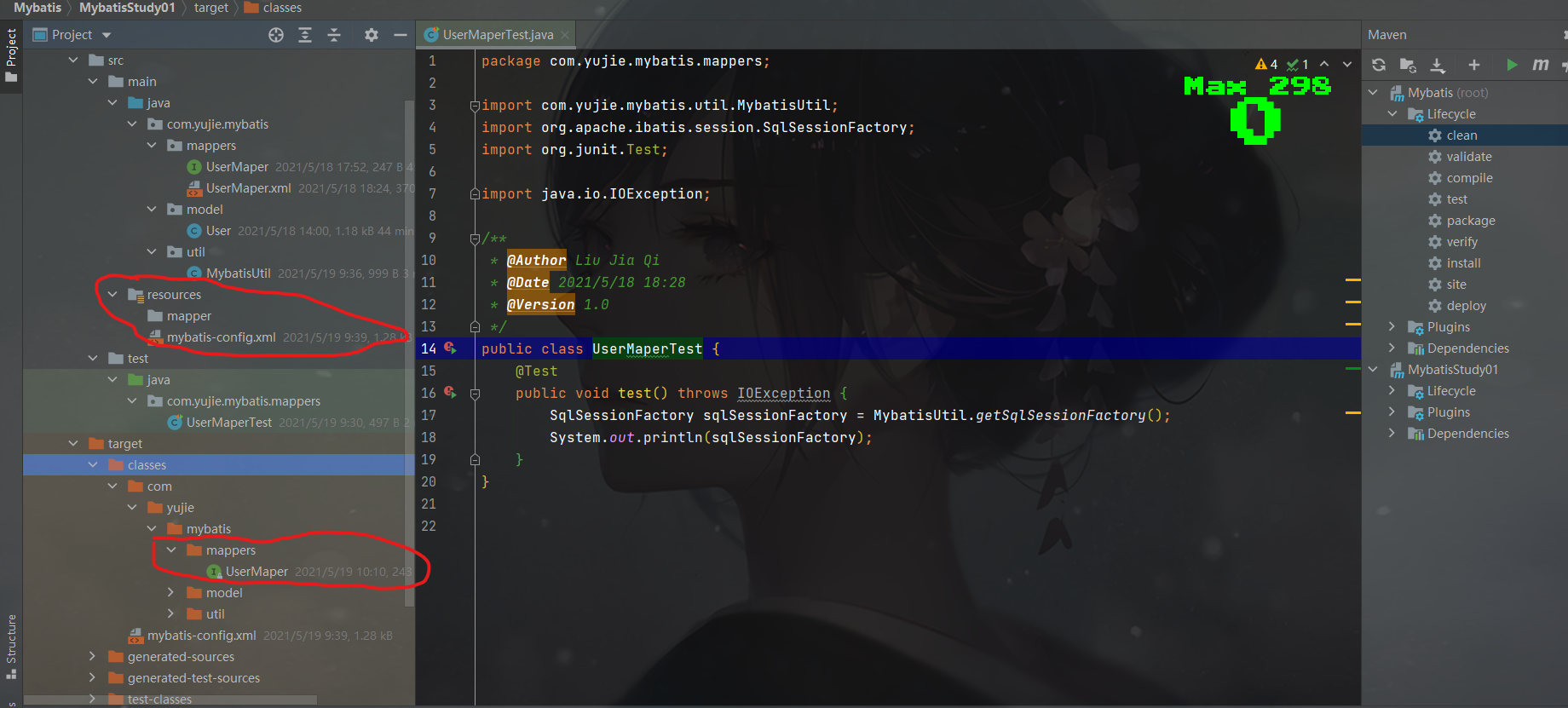The image size is (1568, 708).
Task: Click the yellow warning stripe marker by line 11
Action: pyautogui.click(x=1352, y=279)
